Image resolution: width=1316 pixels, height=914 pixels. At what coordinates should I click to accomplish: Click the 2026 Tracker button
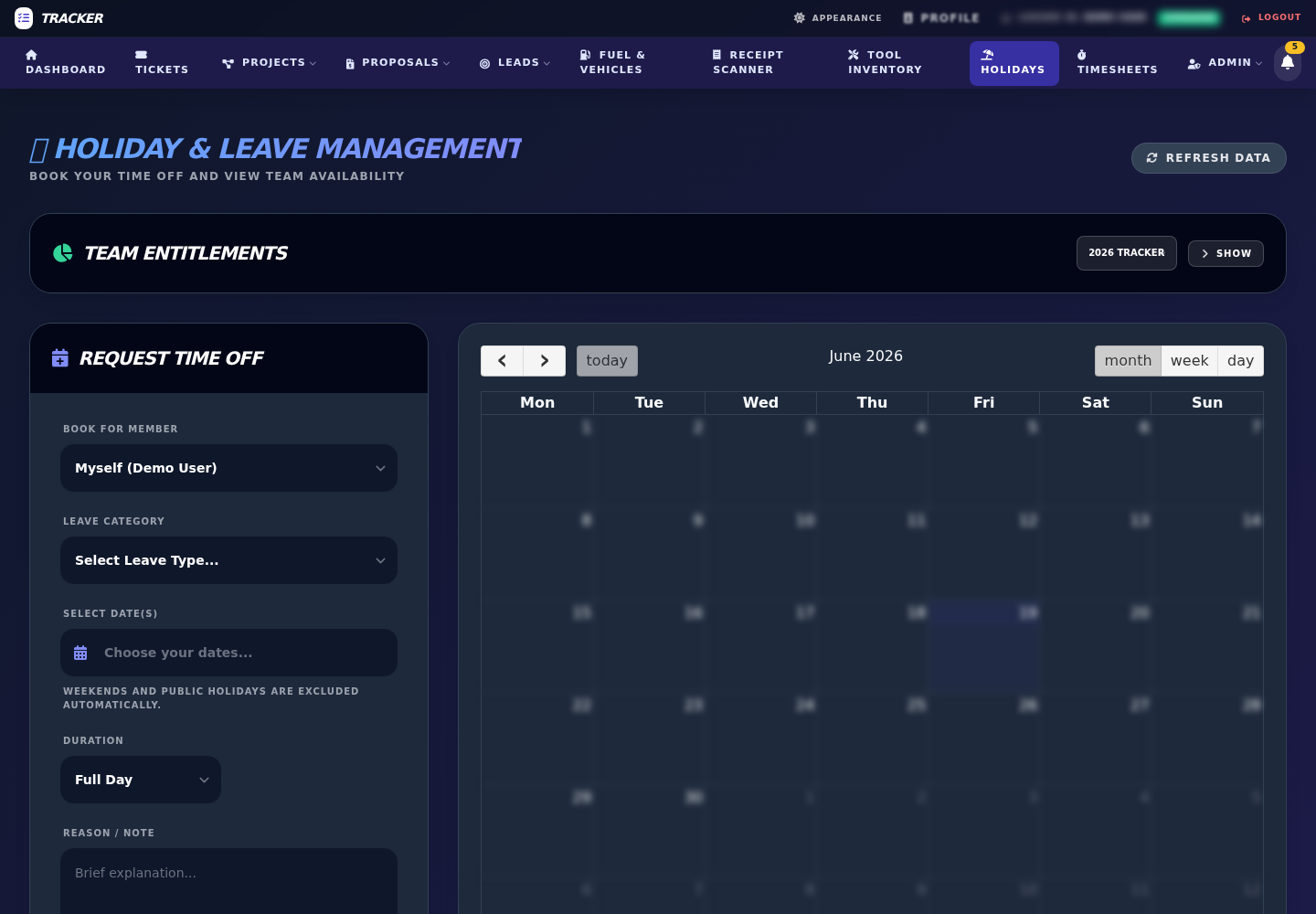[x=1127, y=253]
